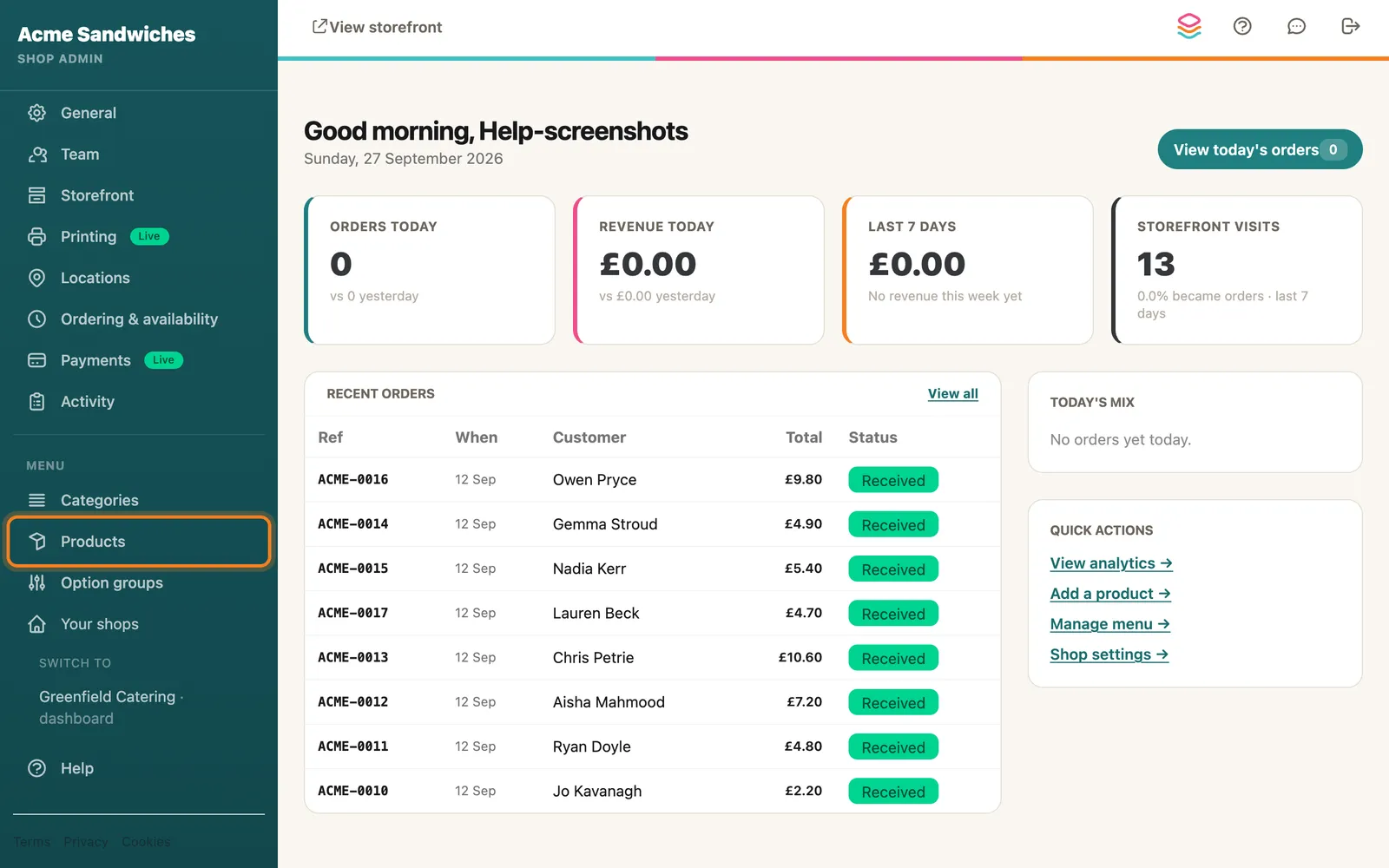Click the Storefront Visits stat card

click(x=1237, y=270)
